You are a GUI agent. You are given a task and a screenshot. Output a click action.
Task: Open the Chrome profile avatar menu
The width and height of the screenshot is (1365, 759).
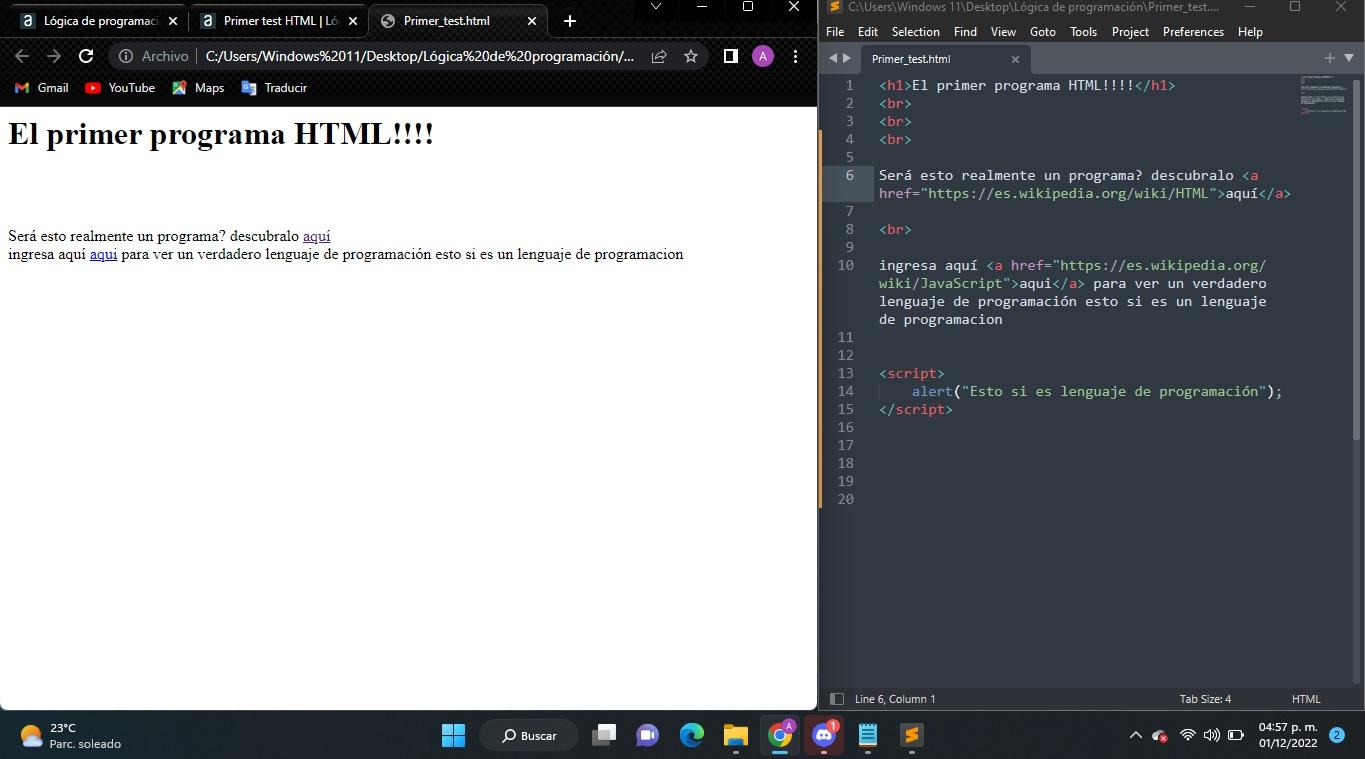[x=762, y=56]
